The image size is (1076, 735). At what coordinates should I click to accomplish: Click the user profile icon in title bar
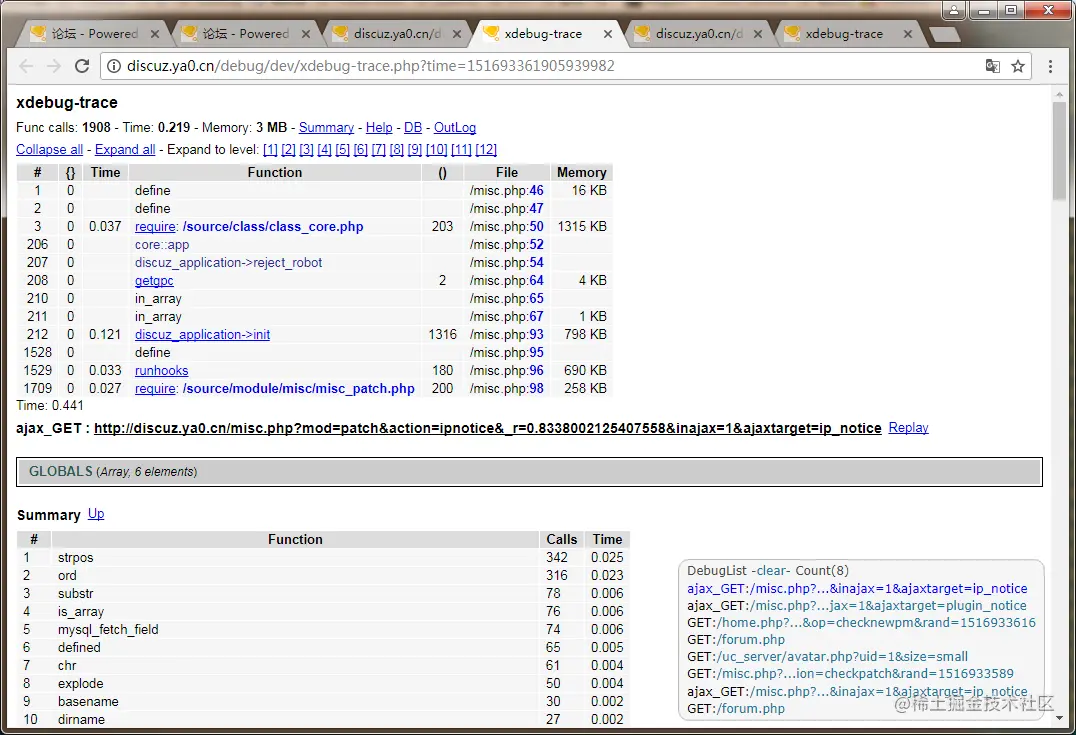[x=953, y=10]
